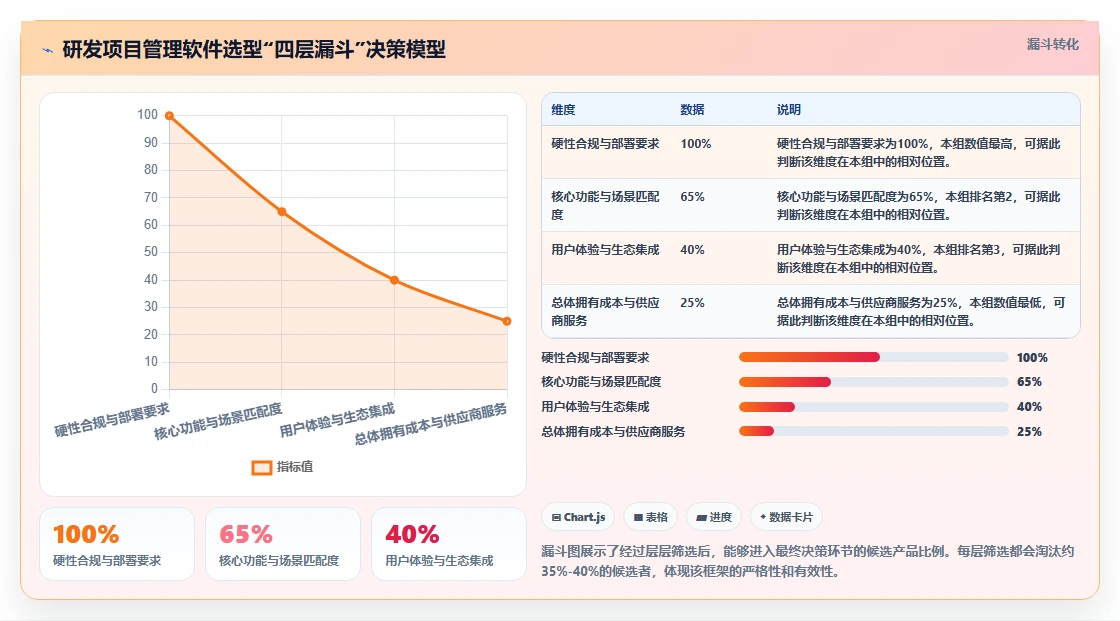Viewport: 1120px width, 621px height.
Task: Click the 指标值 legend label
Action: (x=295, y=467)
